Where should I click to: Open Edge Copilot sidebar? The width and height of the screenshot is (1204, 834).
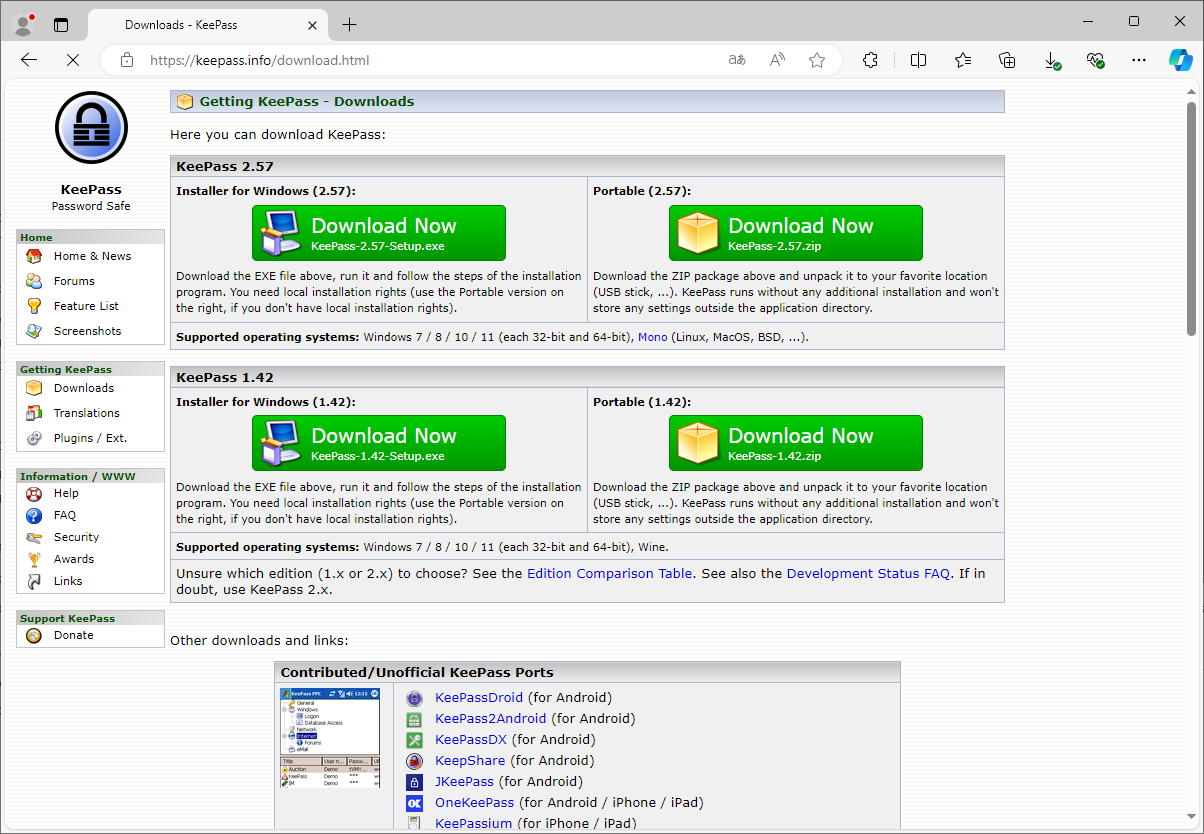pyautogui.click(x=1181, y=60)
